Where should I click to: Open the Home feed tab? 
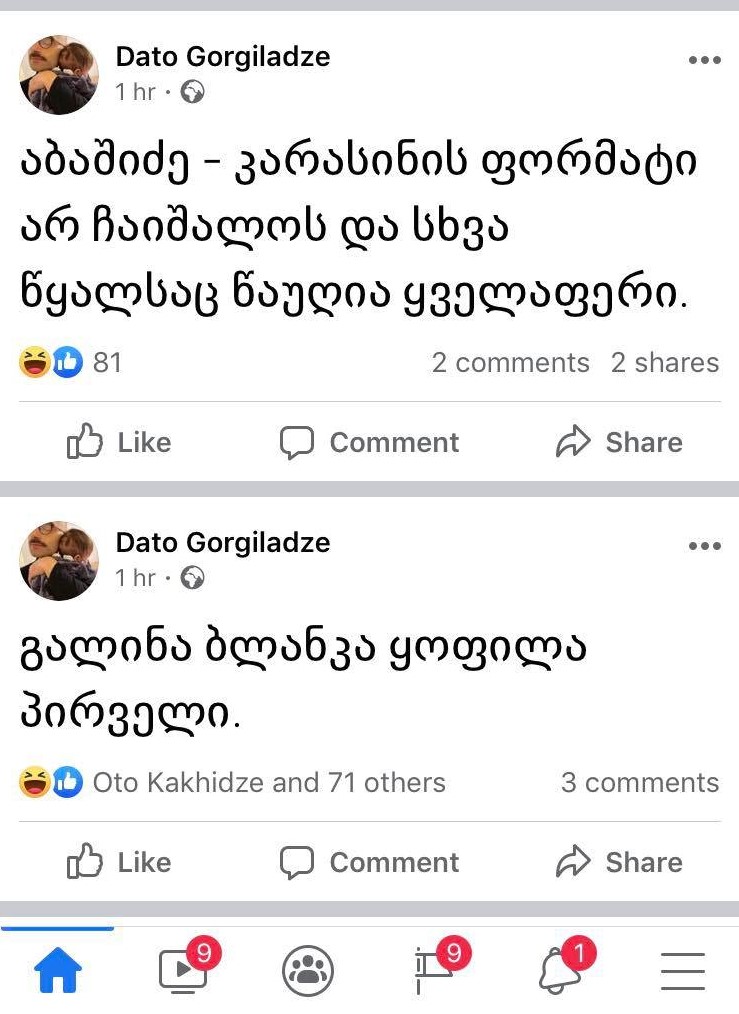pos(58,970)
